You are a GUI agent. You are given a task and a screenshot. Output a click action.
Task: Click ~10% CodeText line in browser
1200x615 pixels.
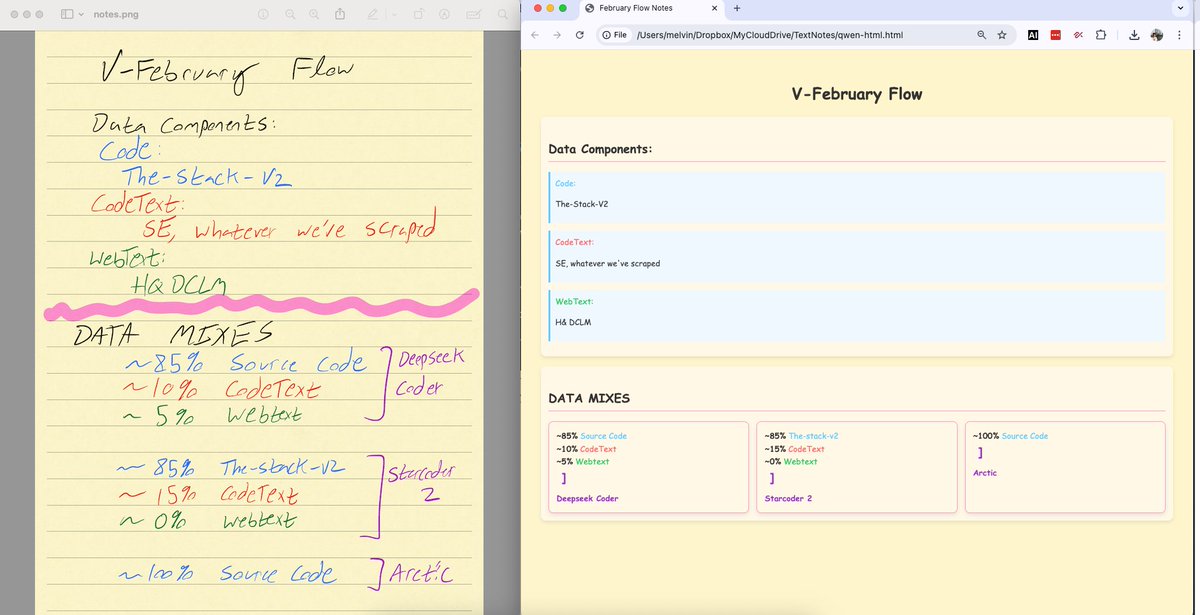click(586, 449)
